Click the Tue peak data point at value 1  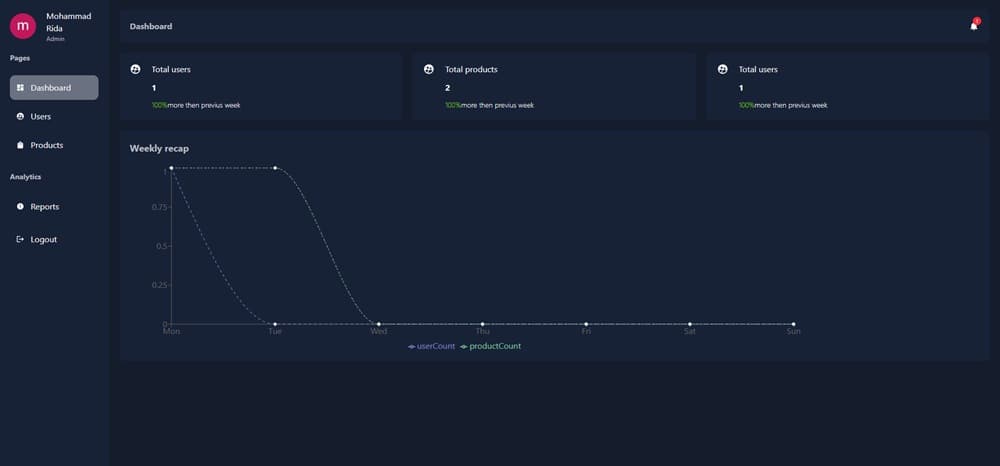(x=275, y=168)
